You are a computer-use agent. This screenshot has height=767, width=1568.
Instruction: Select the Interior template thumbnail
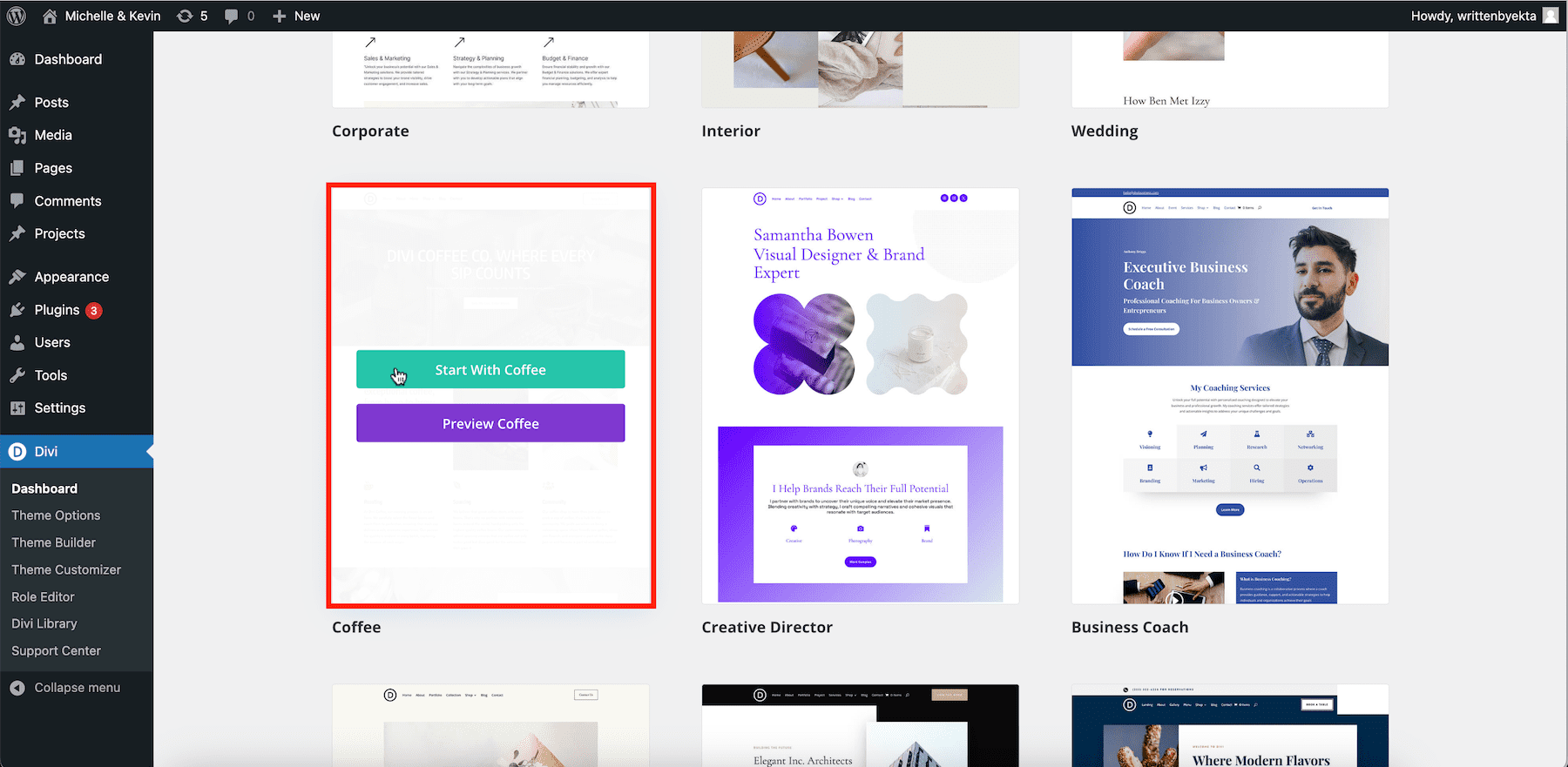[x=861, y=70]
